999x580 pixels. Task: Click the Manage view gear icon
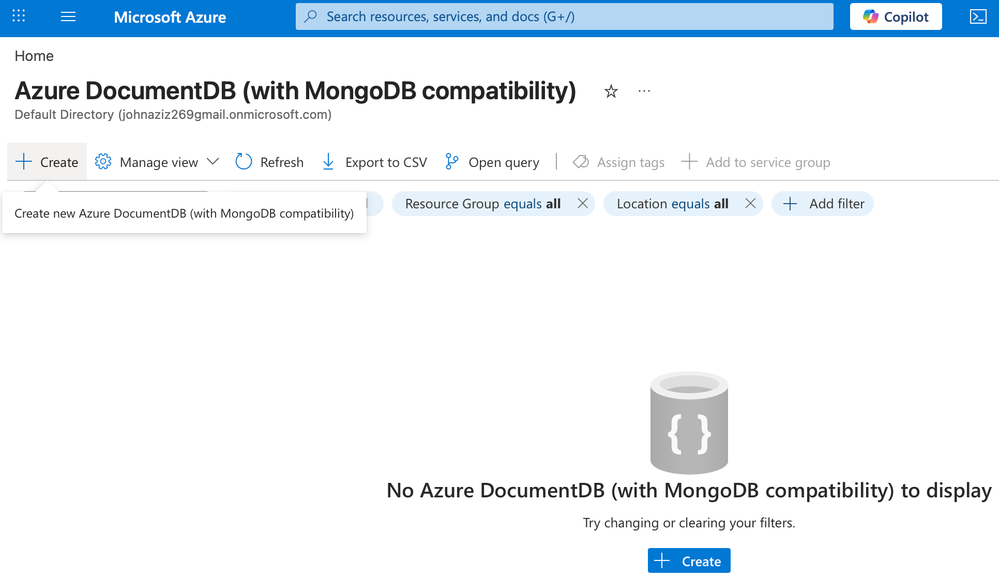[x=103, y=162]
